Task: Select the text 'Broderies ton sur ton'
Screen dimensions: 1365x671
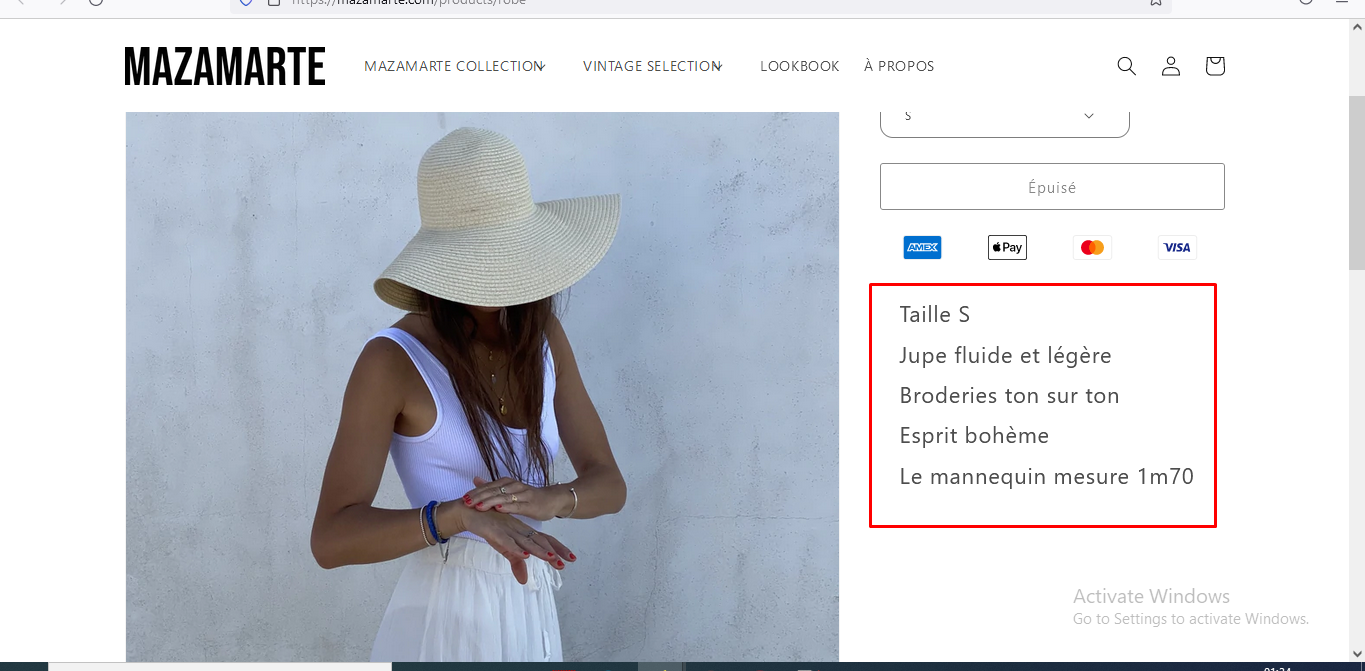Action: (x=1009, y=396)
